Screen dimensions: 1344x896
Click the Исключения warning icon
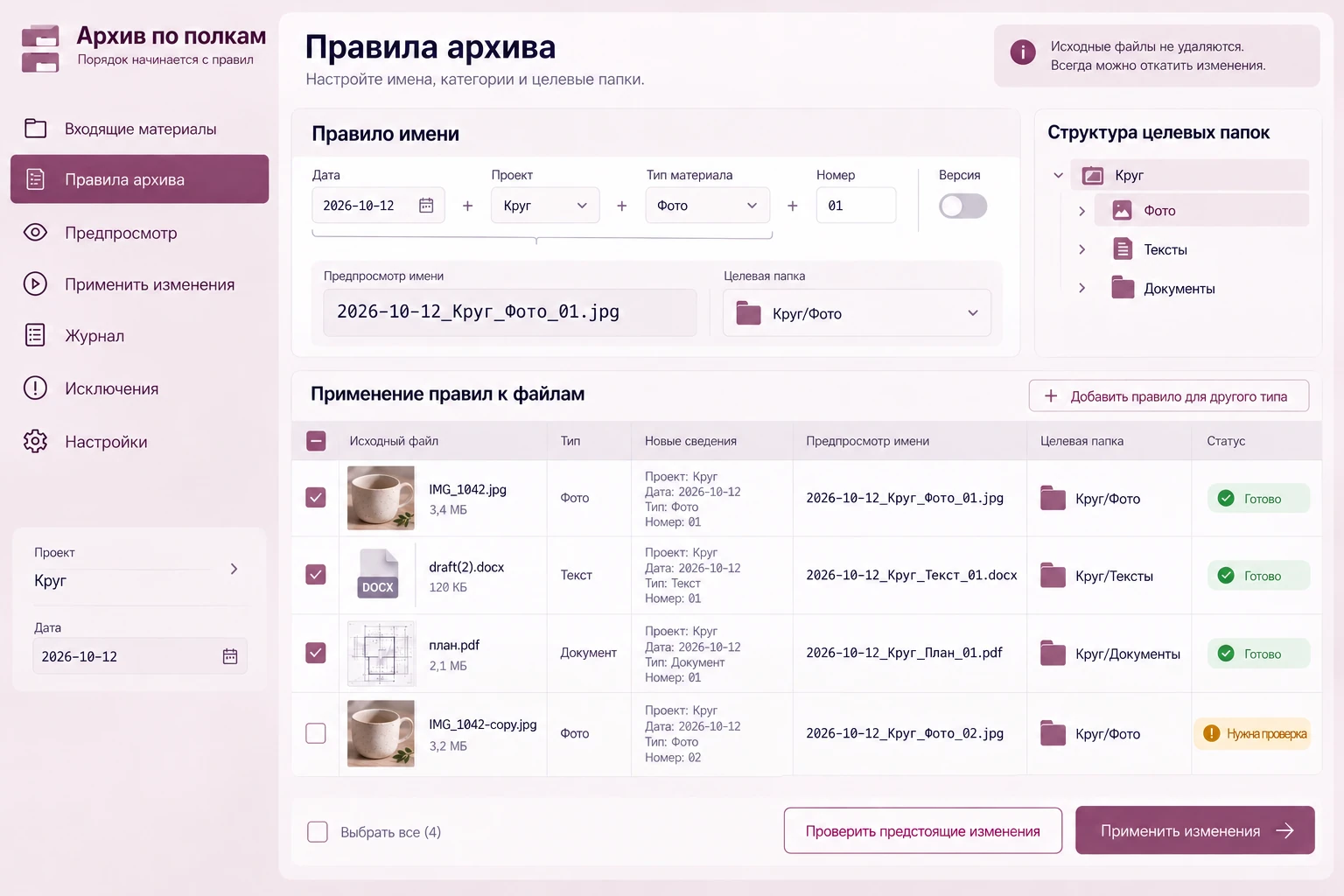click(x=36, y=388)
